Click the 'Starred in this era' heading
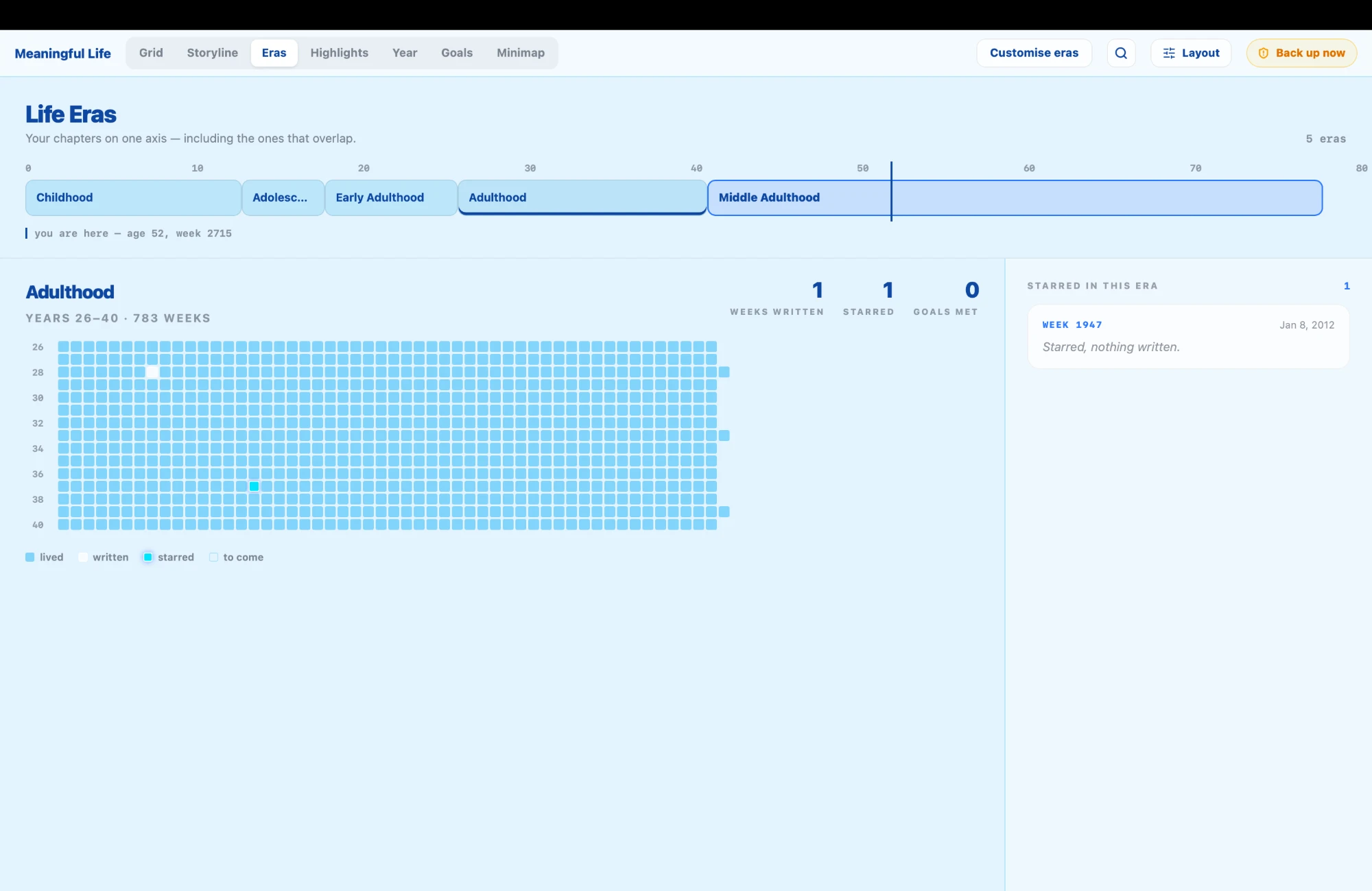This screenshot has height=891, width=1372. point(1092,286)
